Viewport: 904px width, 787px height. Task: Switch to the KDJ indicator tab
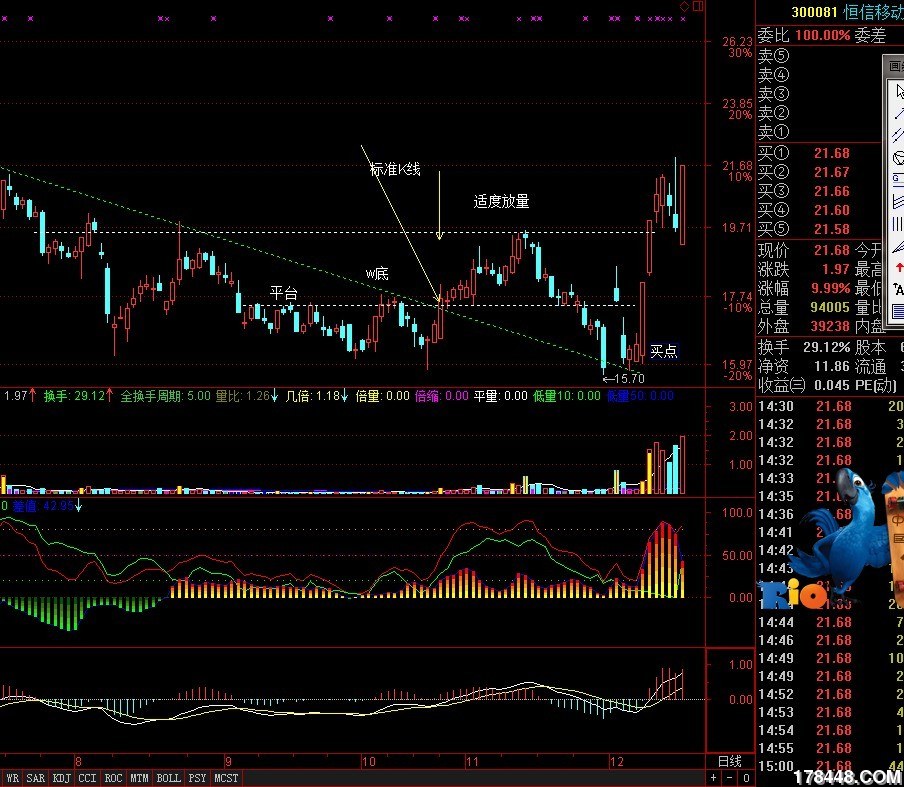pos(62,778)
